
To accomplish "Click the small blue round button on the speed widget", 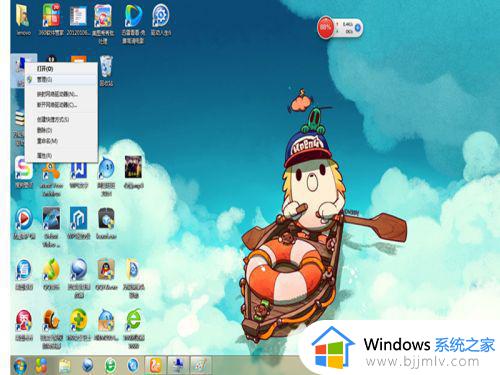I will point(358,27).
